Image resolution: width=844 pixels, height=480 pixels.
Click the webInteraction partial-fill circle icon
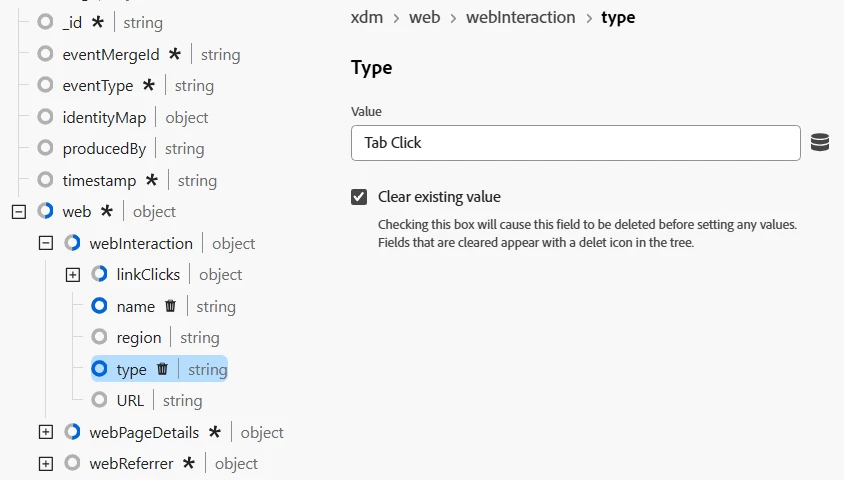click(x=73, y=243)
